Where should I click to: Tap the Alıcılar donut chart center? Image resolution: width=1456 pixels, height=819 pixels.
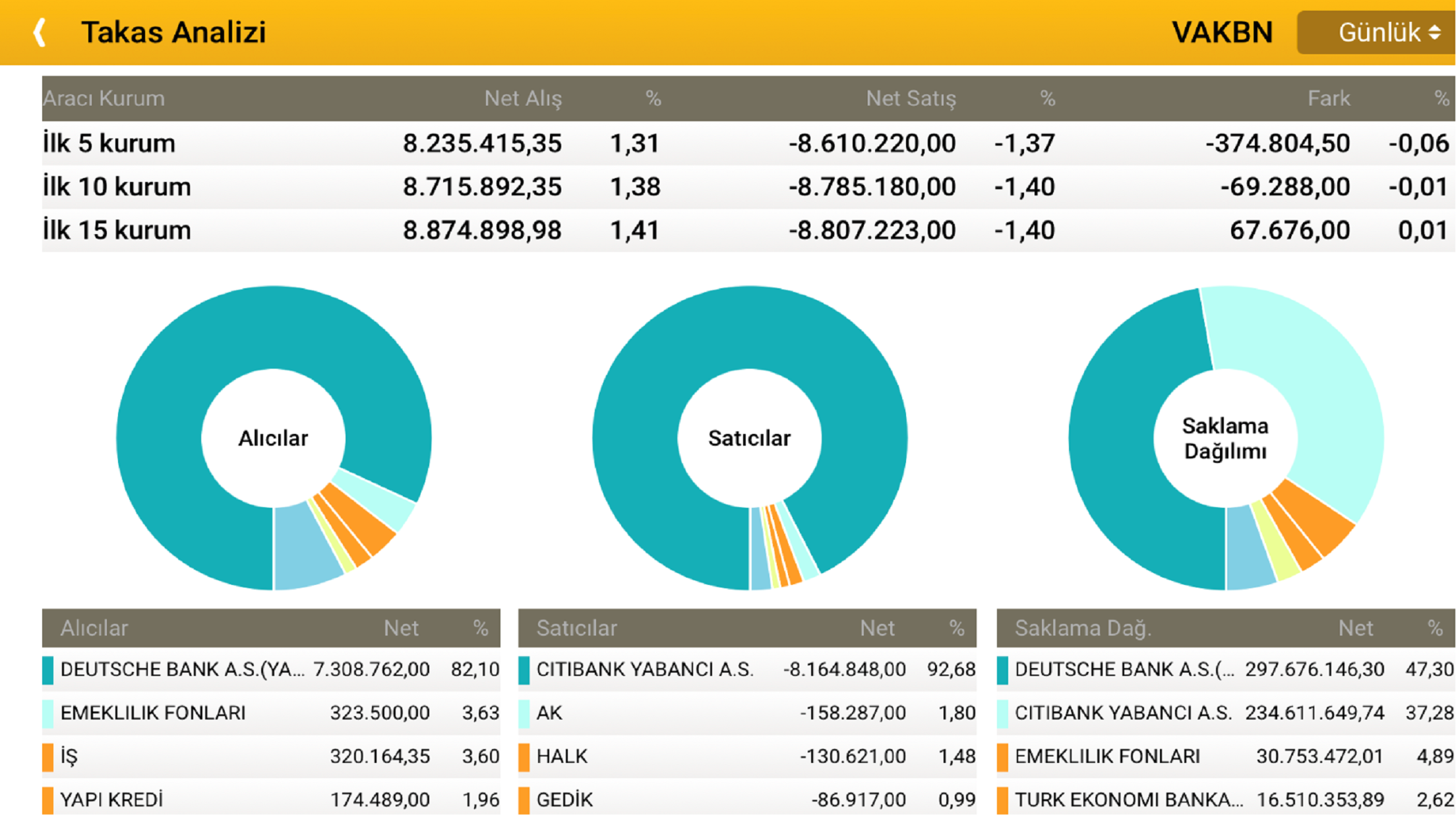(273, 438)
